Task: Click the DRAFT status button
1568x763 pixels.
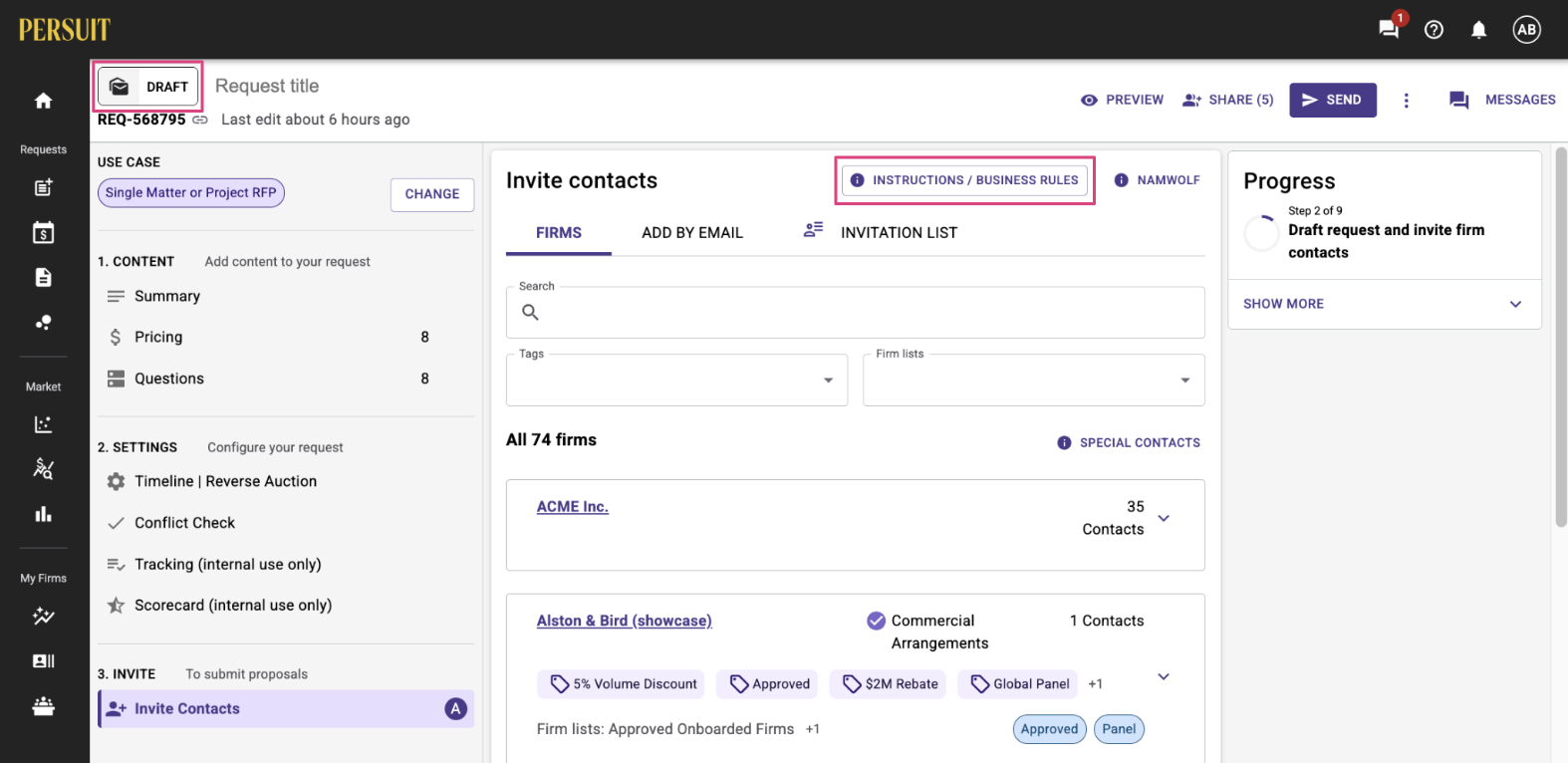Action: [148, 87]
